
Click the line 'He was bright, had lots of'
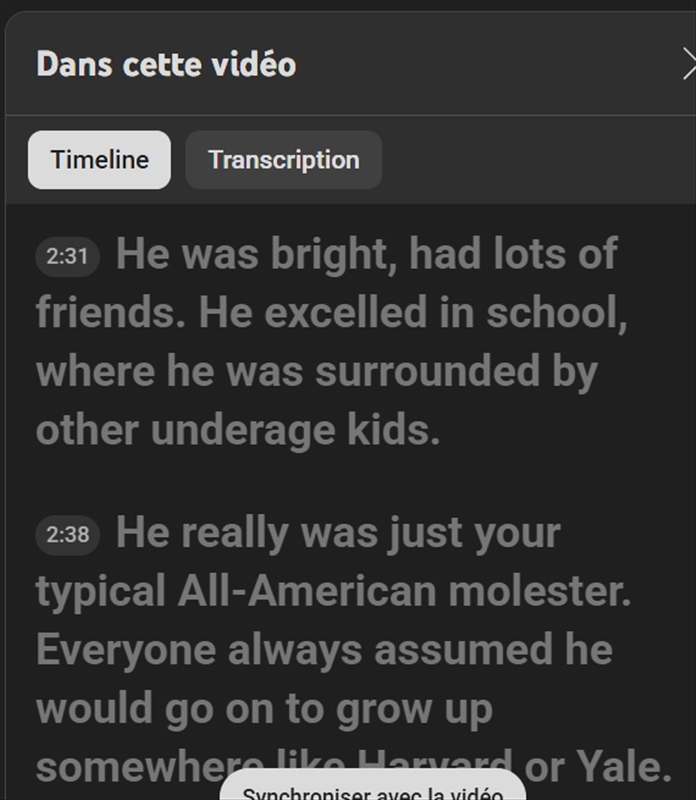366,254
